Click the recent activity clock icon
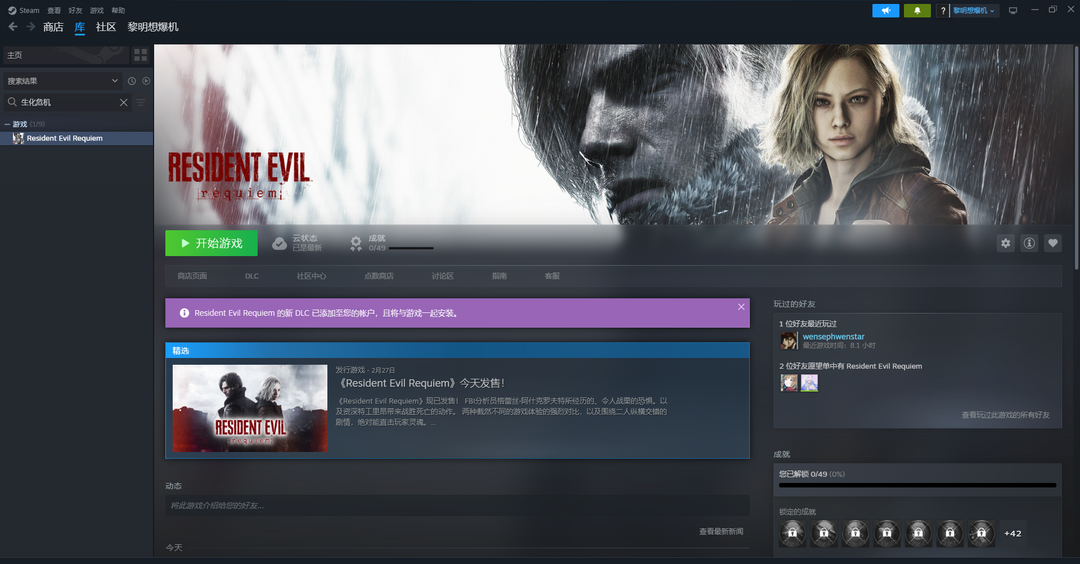 (132, 81)
